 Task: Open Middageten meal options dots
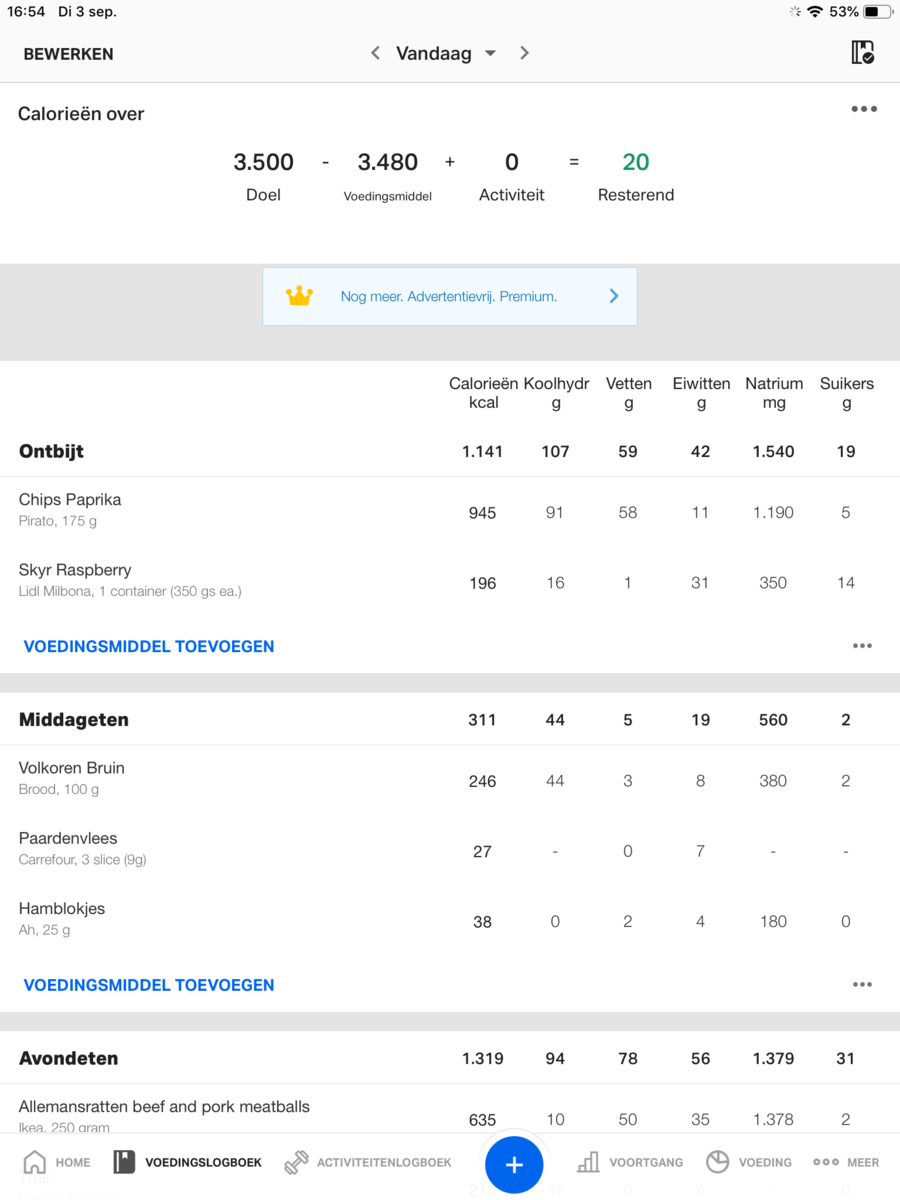pyautogui.click(x=862, y=985)
